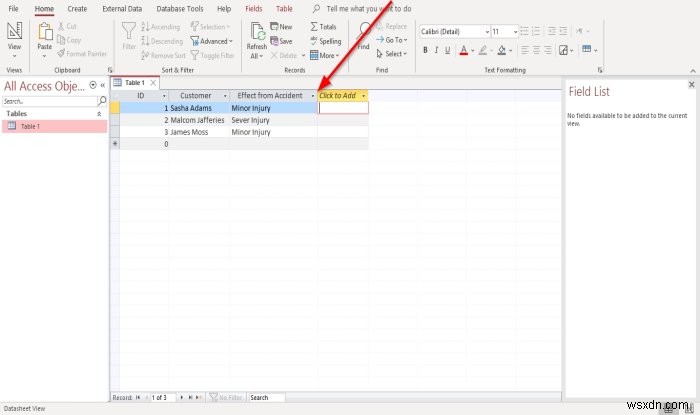Click Effect from Accident column header
Viewport: 700px width, 415px height.
tap(273, 95)
